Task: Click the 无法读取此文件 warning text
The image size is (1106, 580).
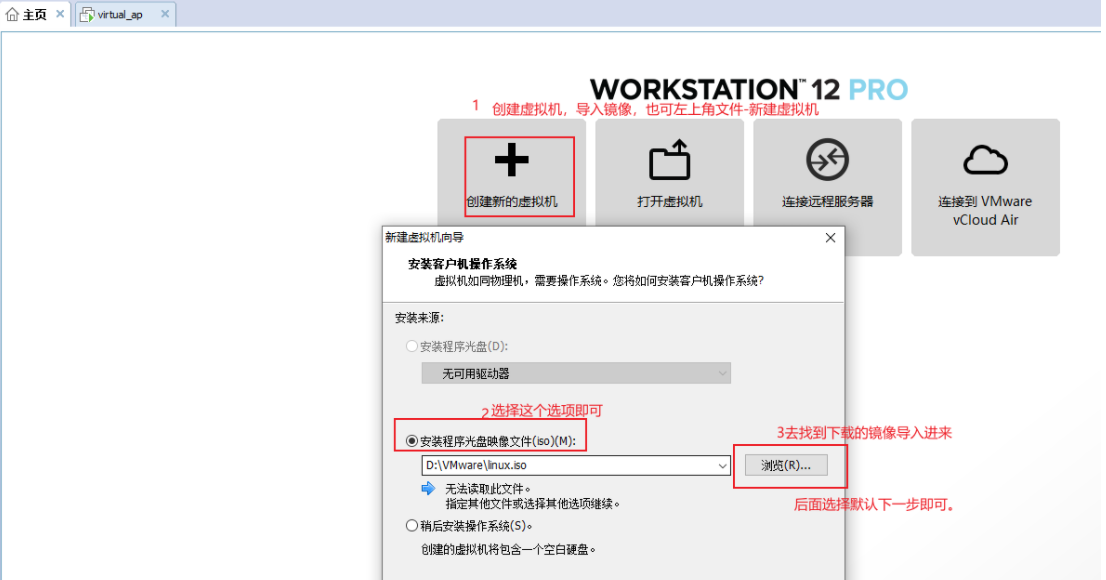Action: (x=487, y=488)
